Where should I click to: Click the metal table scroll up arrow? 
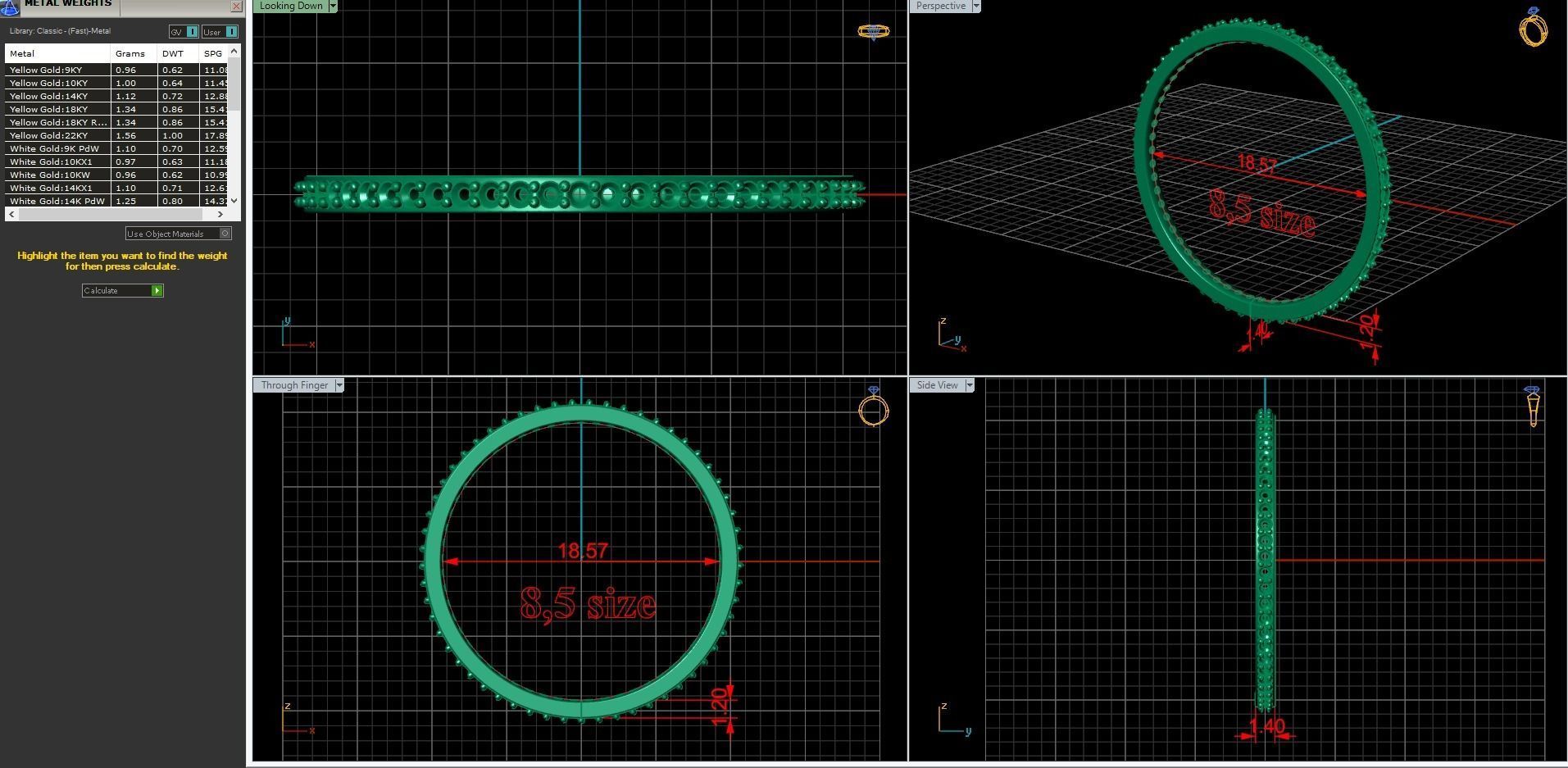pos(234,52)
